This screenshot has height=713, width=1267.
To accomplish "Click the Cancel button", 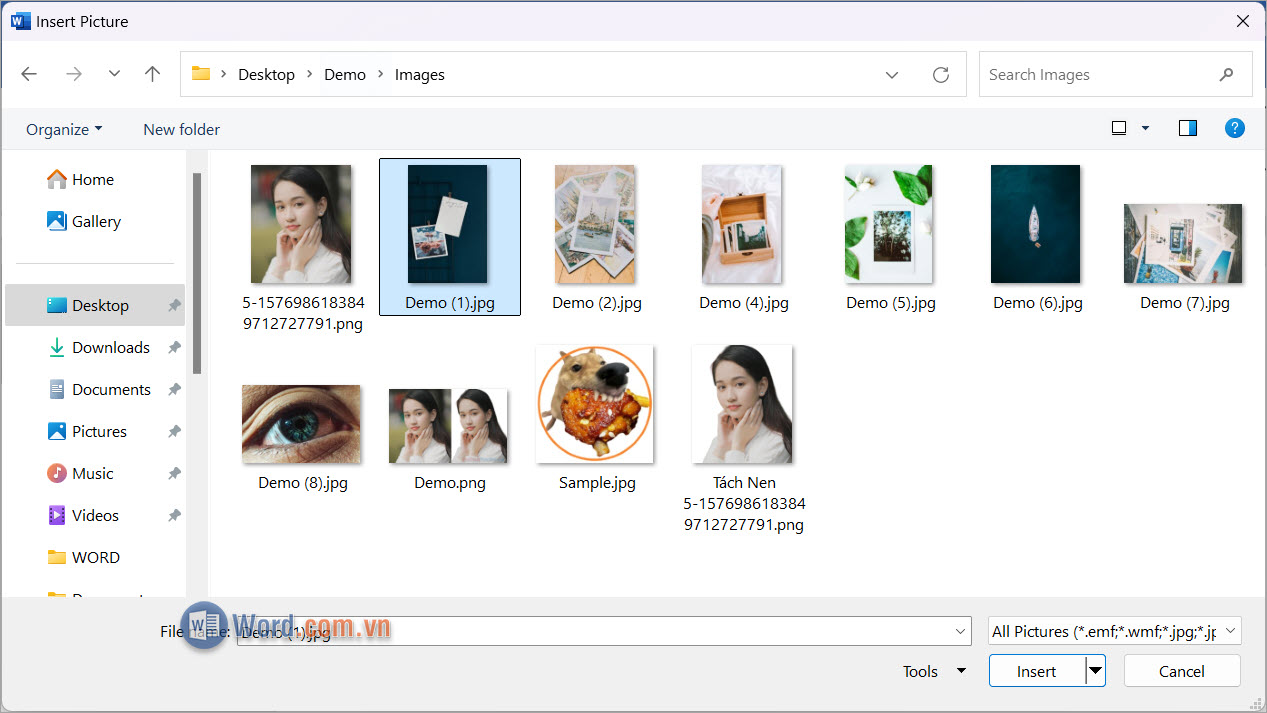I will click(x=1182, y=671).
